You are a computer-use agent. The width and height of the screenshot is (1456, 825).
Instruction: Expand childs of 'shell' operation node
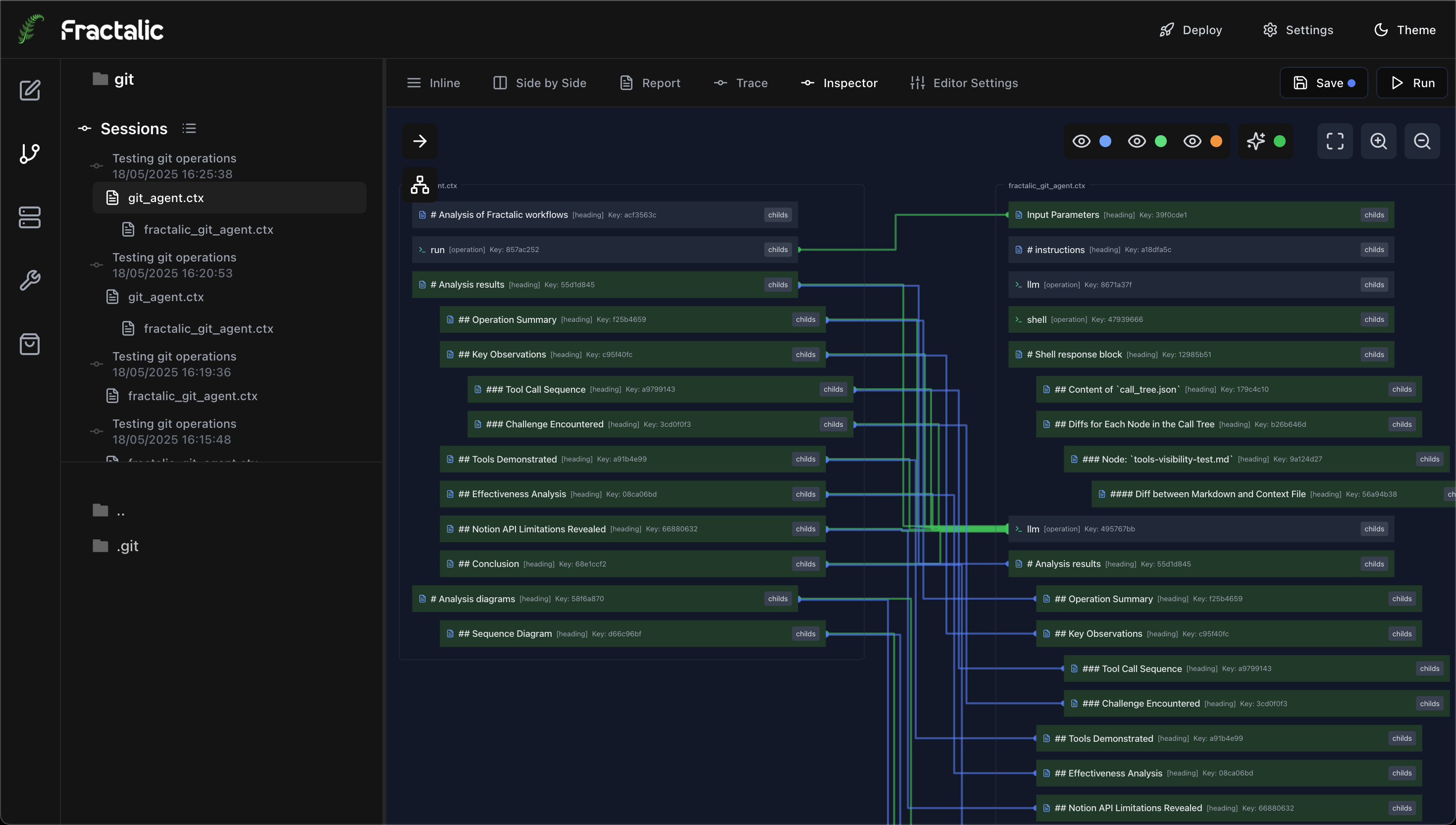(x=1374, y=319)
